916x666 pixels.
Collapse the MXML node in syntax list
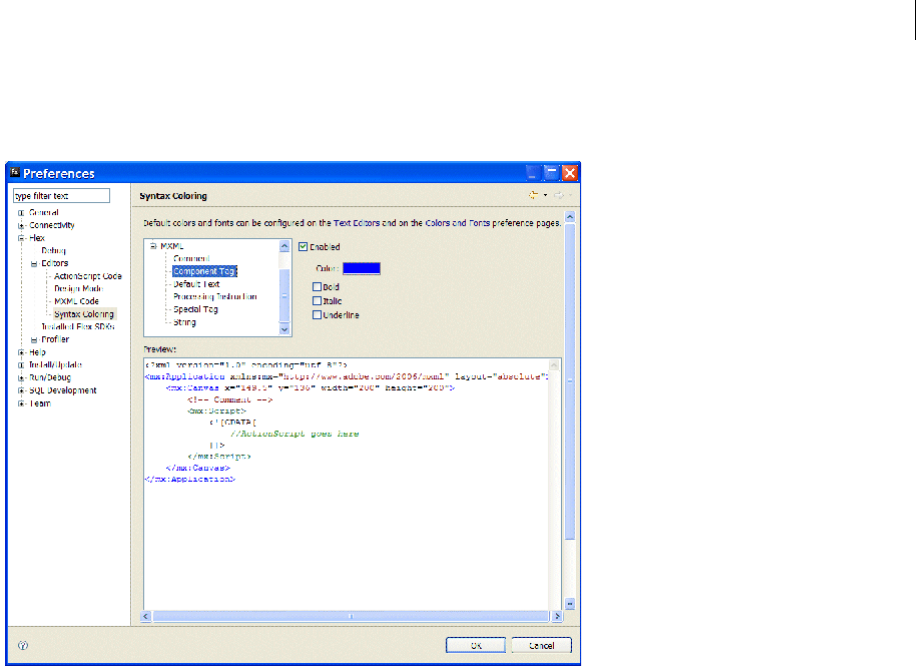click(153, 246)
